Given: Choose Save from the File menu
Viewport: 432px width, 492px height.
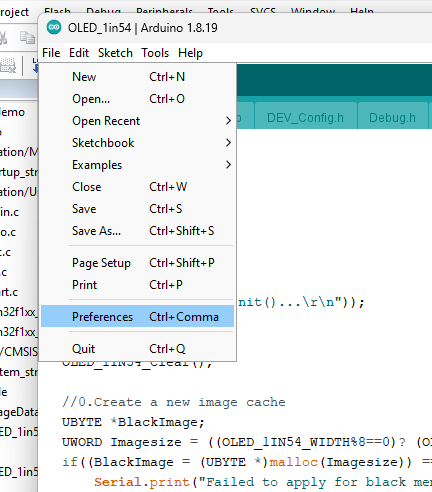Looking at the screenshot, I should [137, 209].
